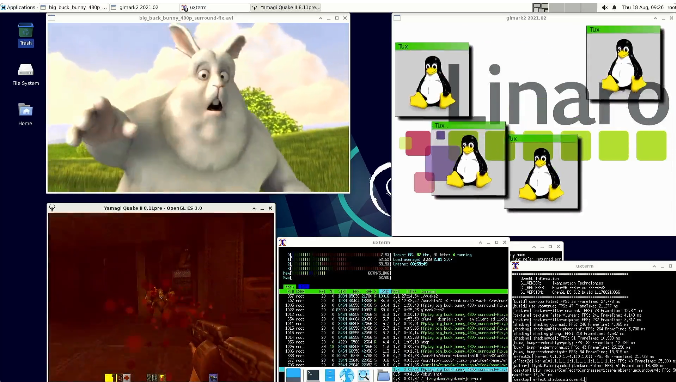Maximize the htop uxterm window

496,243
